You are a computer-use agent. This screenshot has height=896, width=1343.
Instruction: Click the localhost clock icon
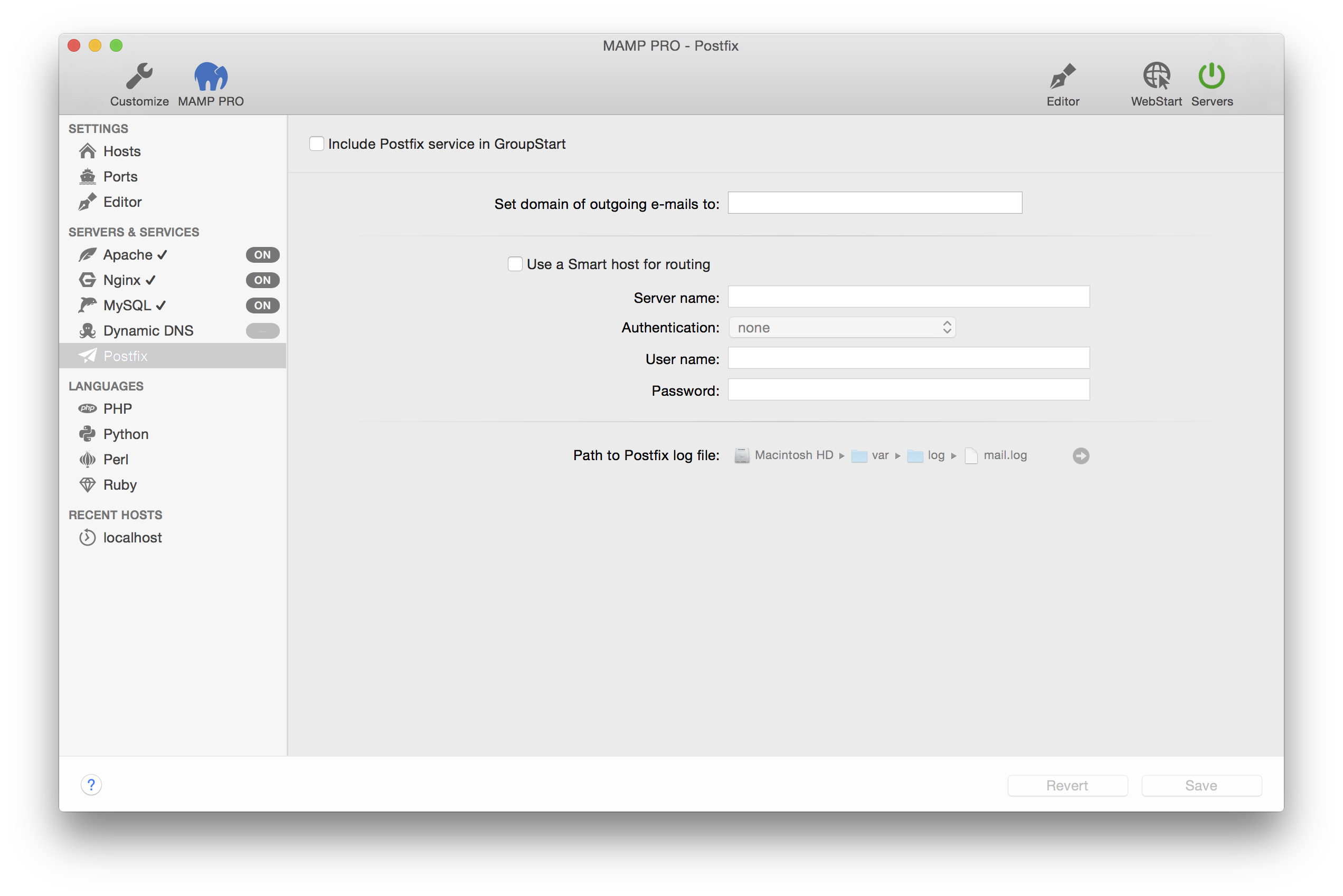coord(88,538)
